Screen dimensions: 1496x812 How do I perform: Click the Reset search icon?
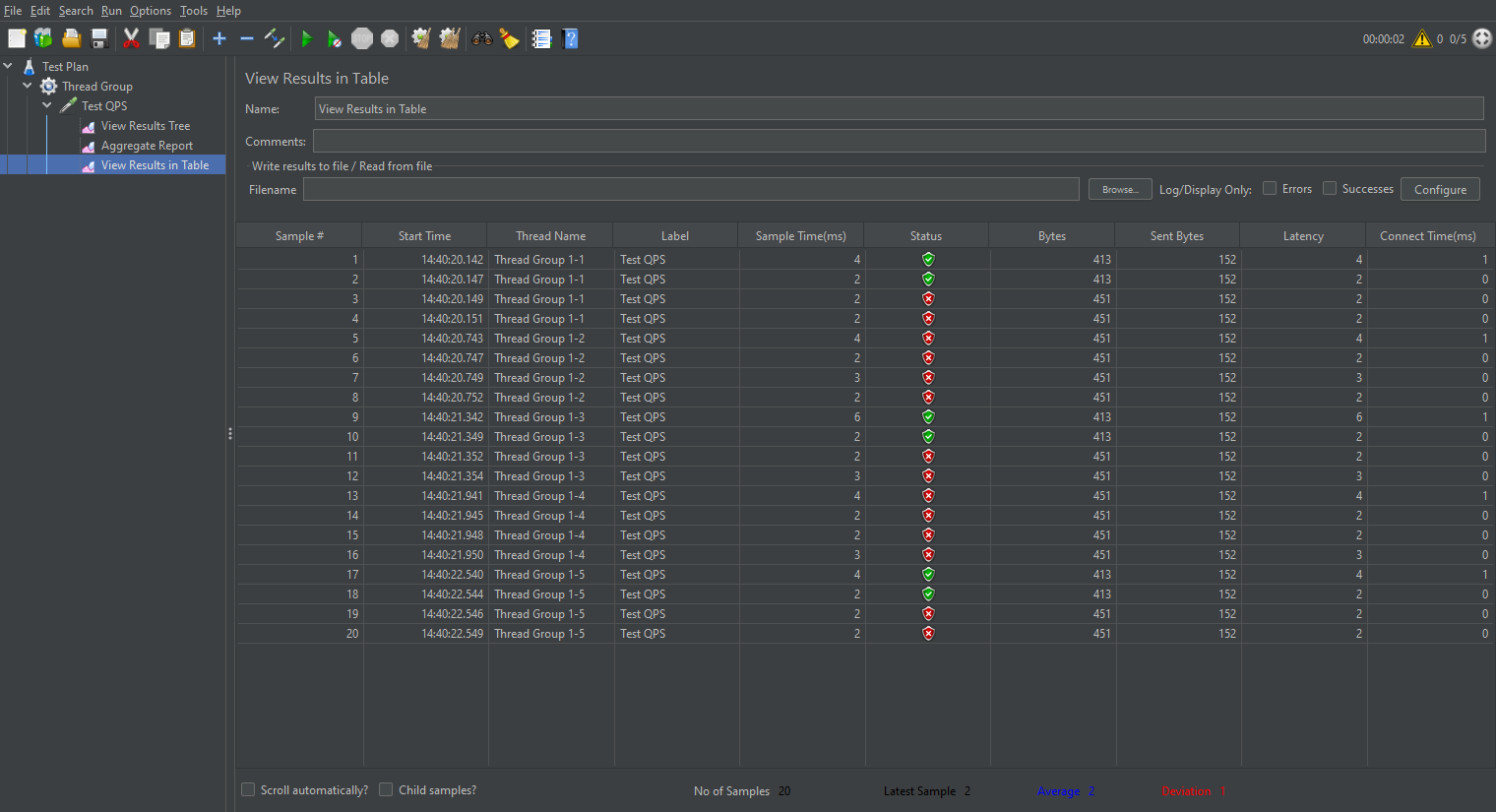pyautogui.click(x=510, y=38)
